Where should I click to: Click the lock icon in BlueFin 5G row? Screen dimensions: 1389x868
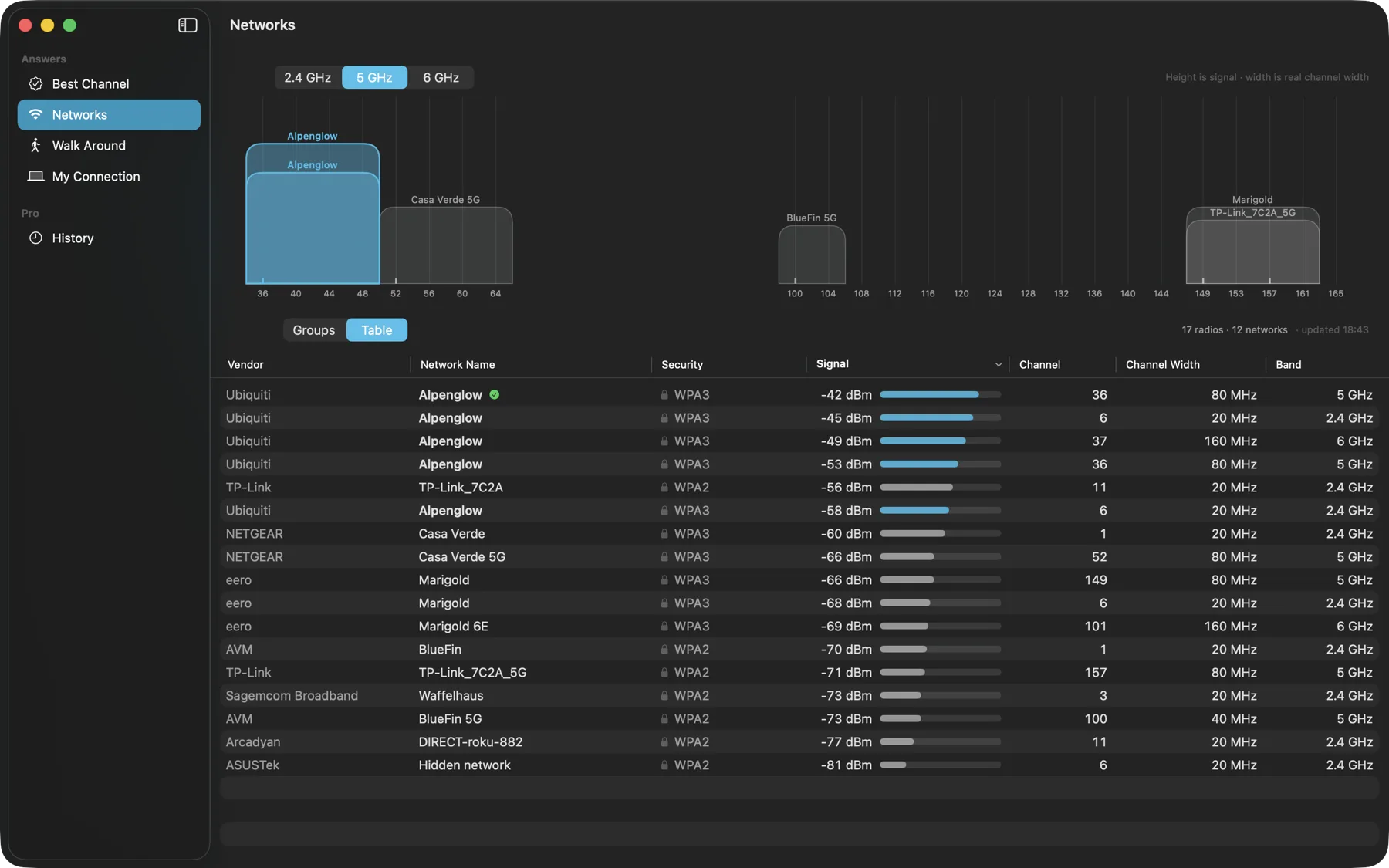tap(664, 718)
